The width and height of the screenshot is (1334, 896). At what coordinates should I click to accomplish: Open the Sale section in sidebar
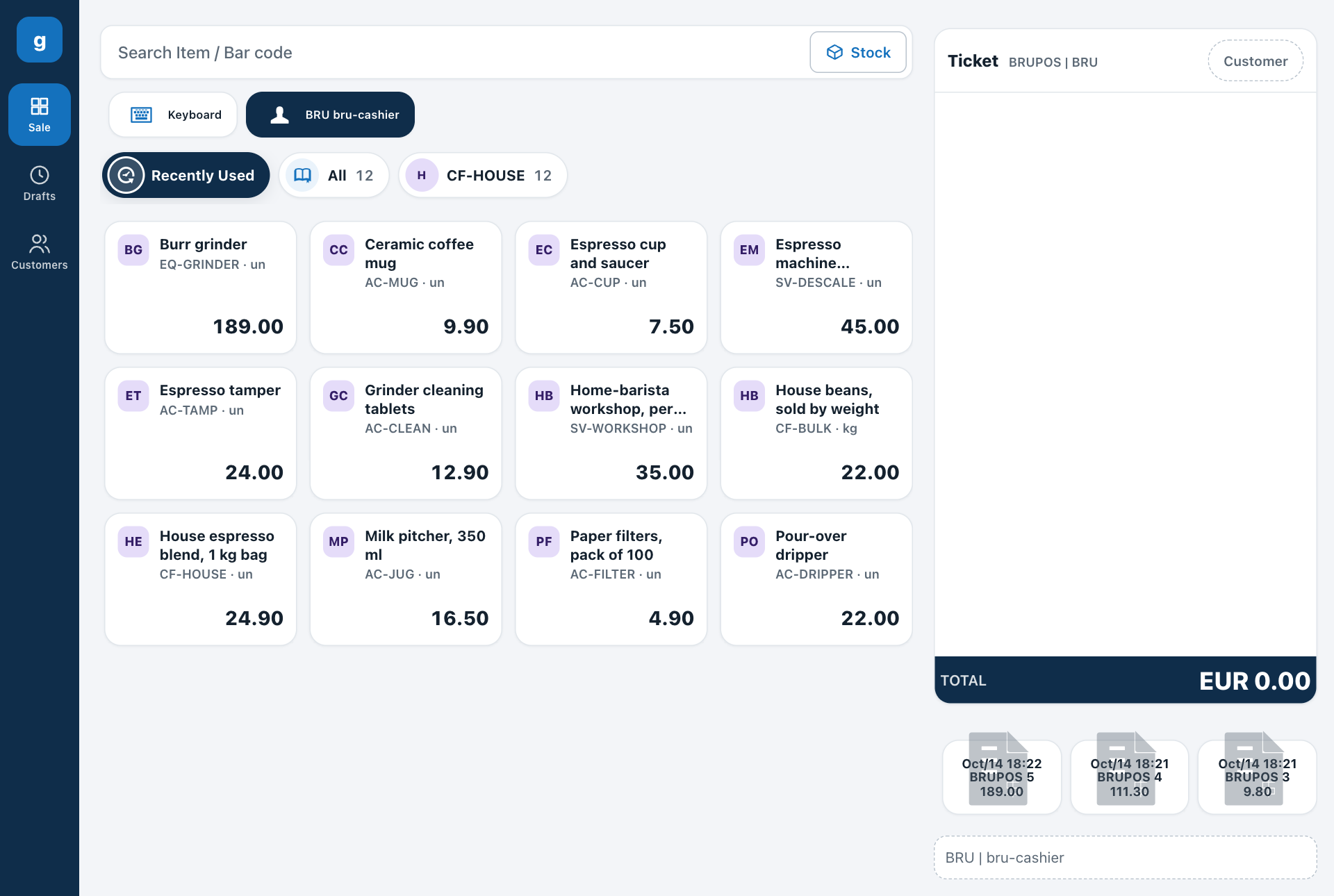coord(40,115)
